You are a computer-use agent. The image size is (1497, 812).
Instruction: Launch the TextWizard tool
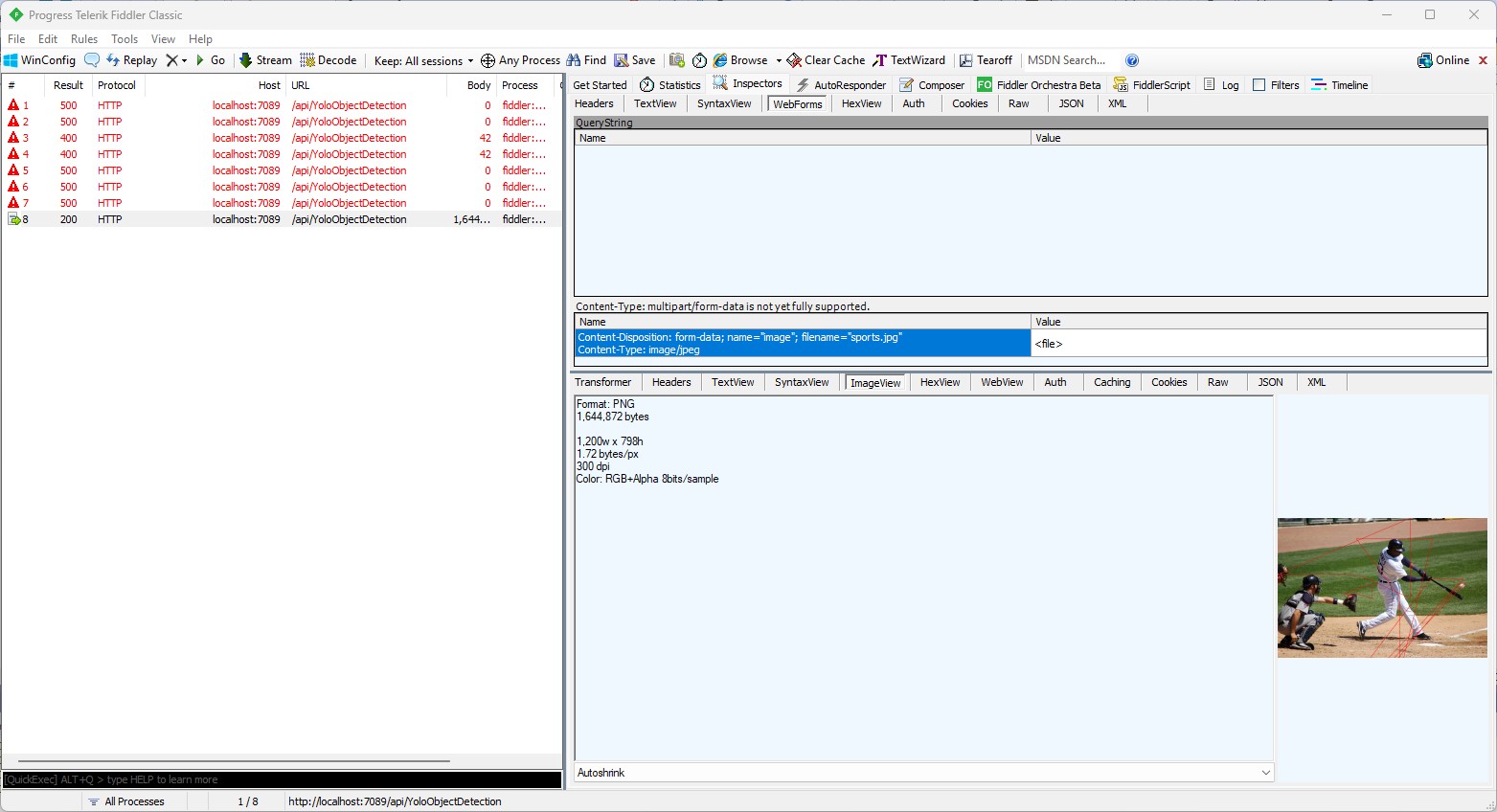(x=908, y=60)
